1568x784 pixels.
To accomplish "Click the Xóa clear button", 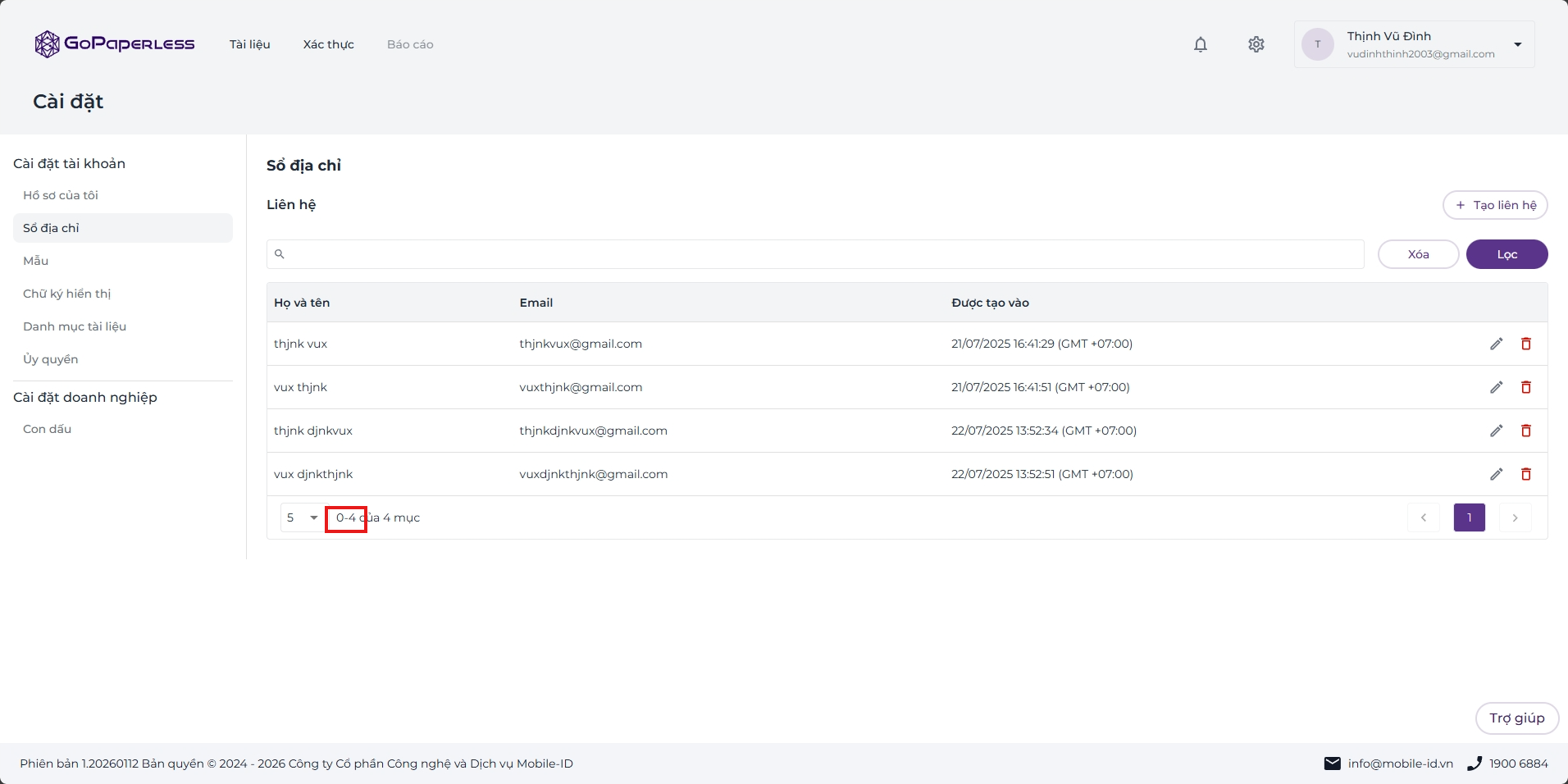I will point(1419,254).
